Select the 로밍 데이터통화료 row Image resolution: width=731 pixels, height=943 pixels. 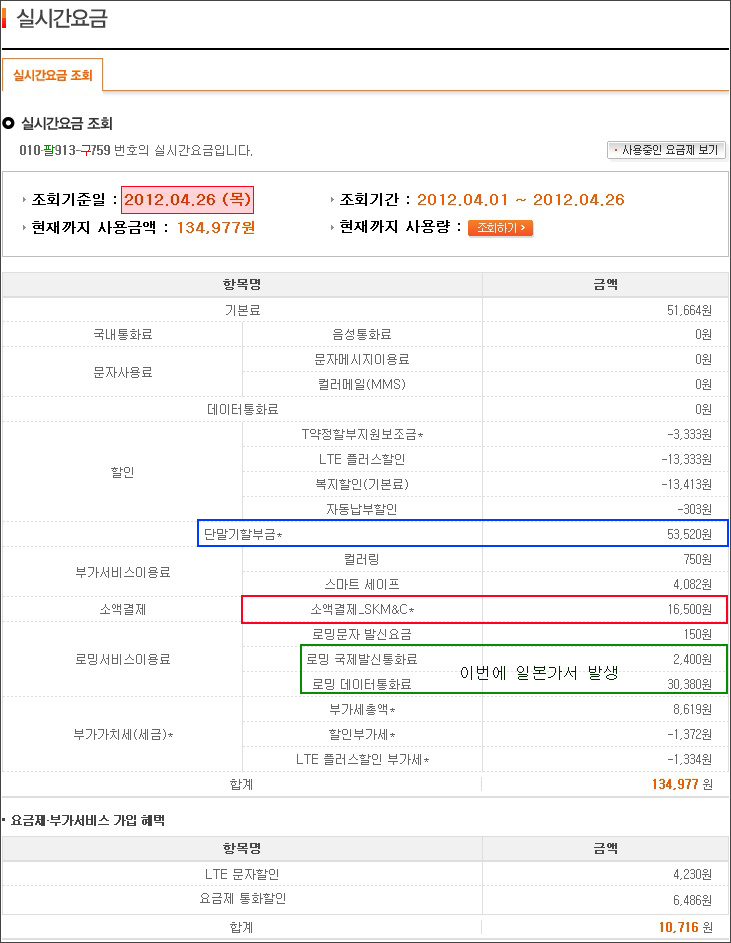point(361,684)
